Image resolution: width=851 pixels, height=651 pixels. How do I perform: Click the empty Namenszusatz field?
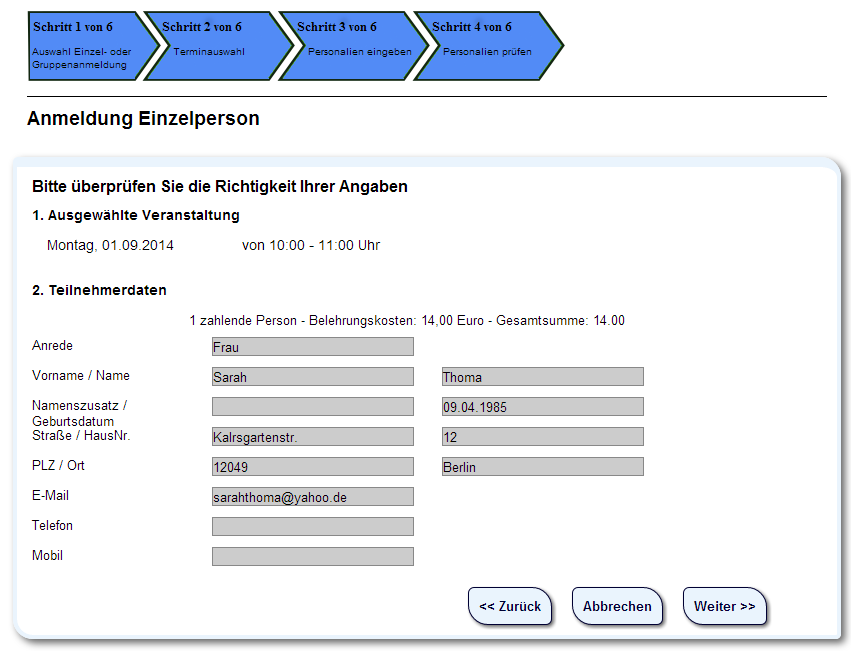312,407
